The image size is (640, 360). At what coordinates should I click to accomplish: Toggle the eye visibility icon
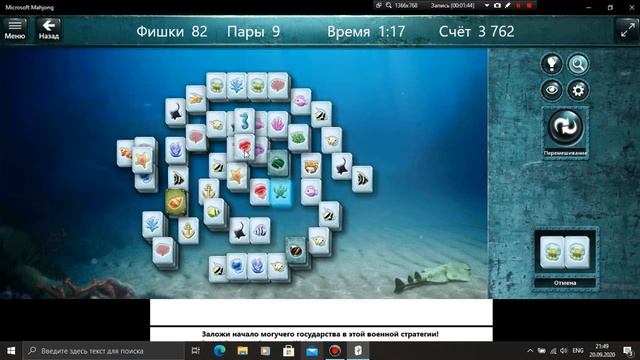551,90
